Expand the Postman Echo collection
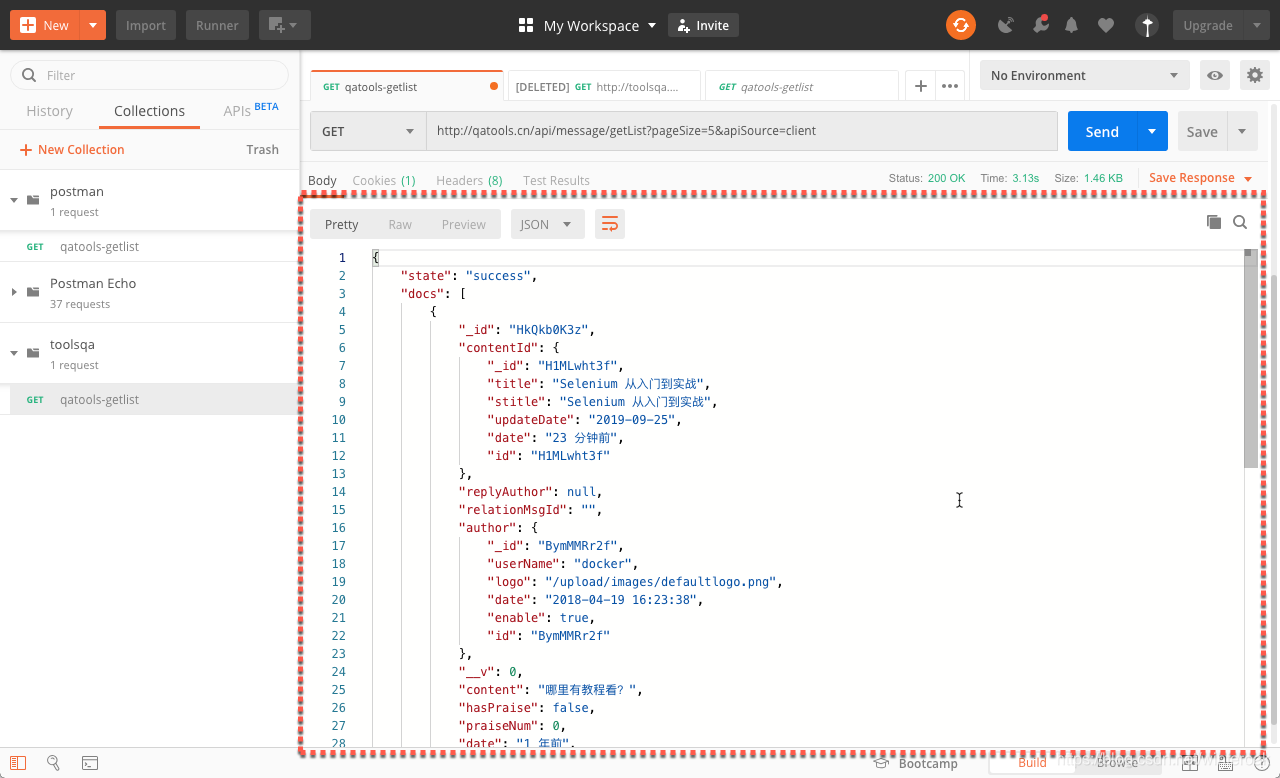The height and width of the screenshot is (778, 1280). click(14, 292)
